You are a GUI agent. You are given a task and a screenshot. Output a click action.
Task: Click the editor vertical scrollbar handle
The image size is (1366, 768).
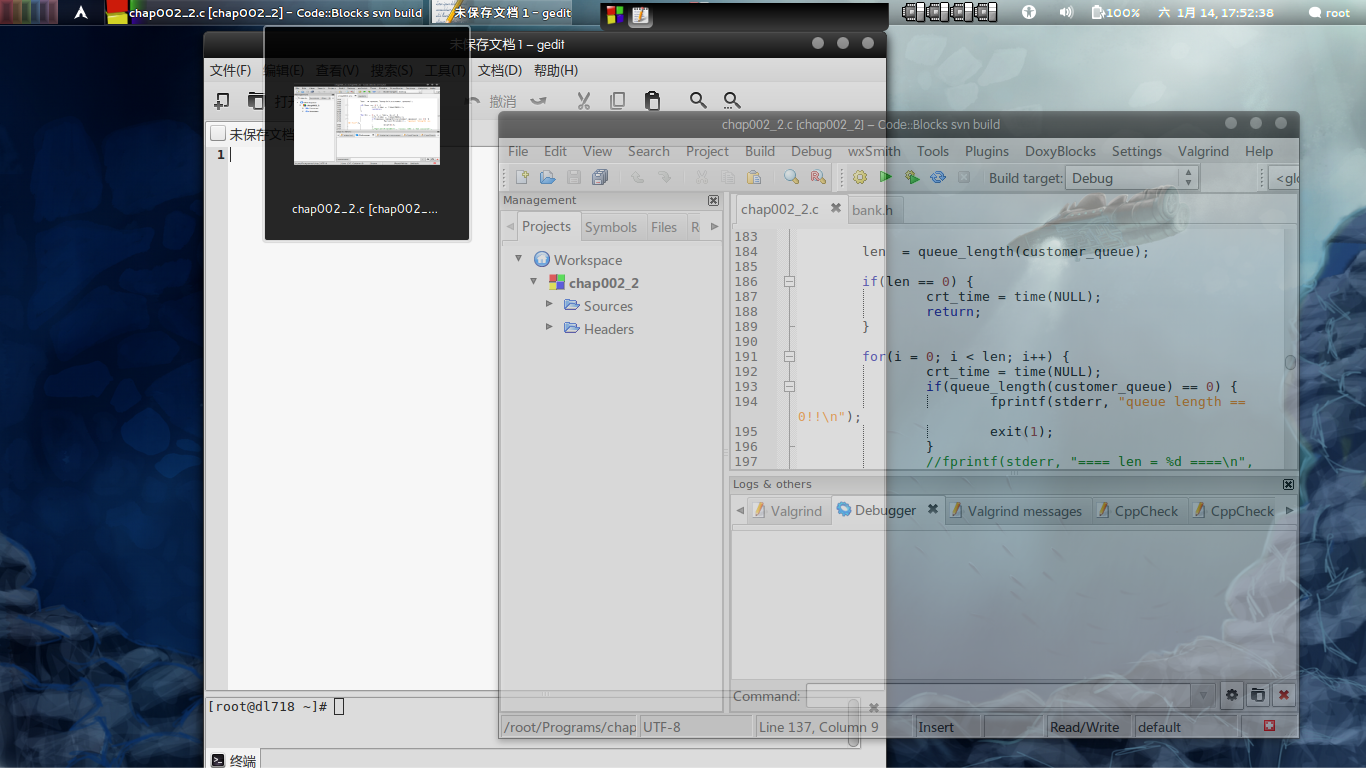(x=1290, y=362)
